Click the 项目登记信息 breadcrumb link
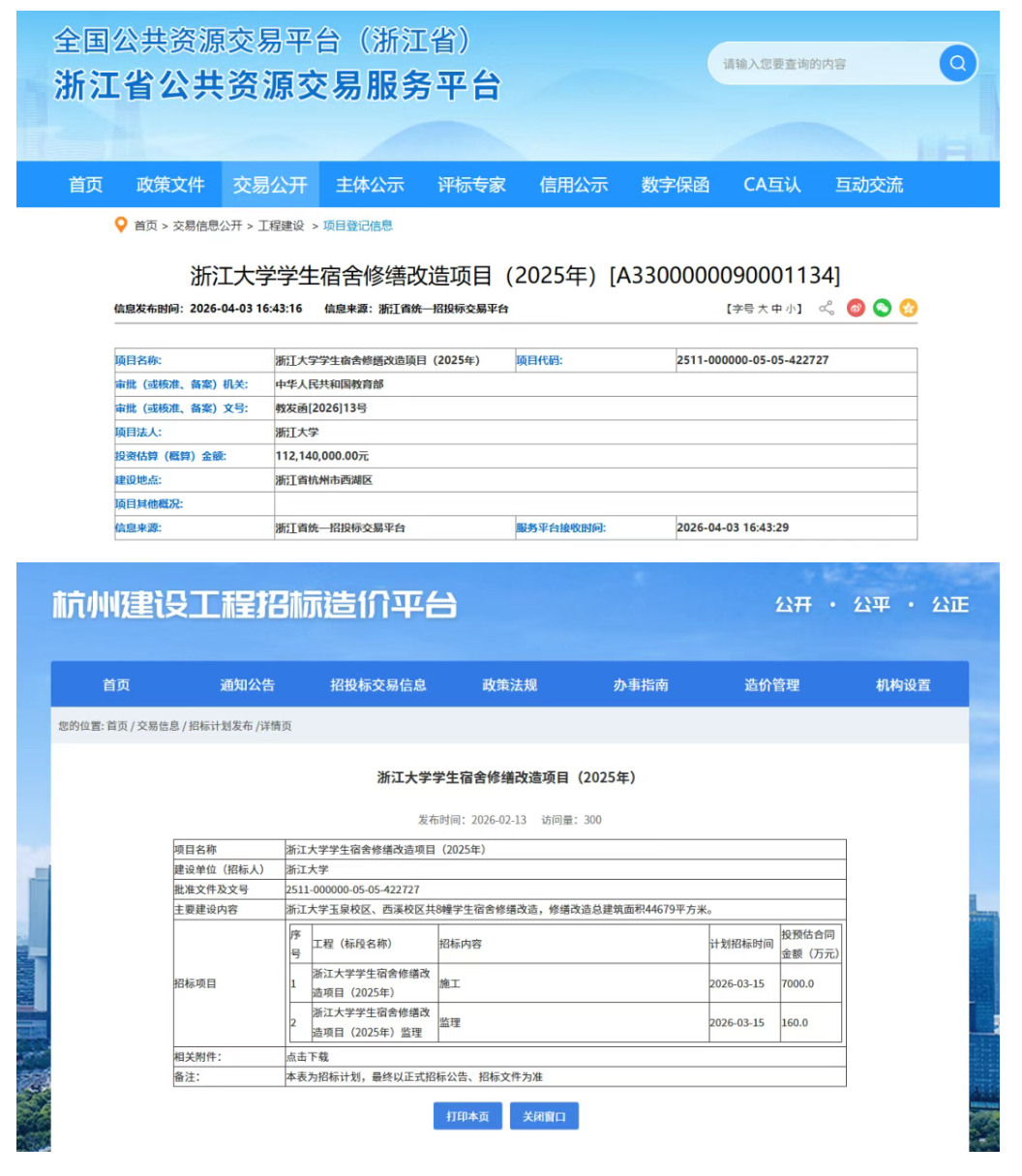Viewport: 1022px width, 1176px height. (x=357, y=226)
